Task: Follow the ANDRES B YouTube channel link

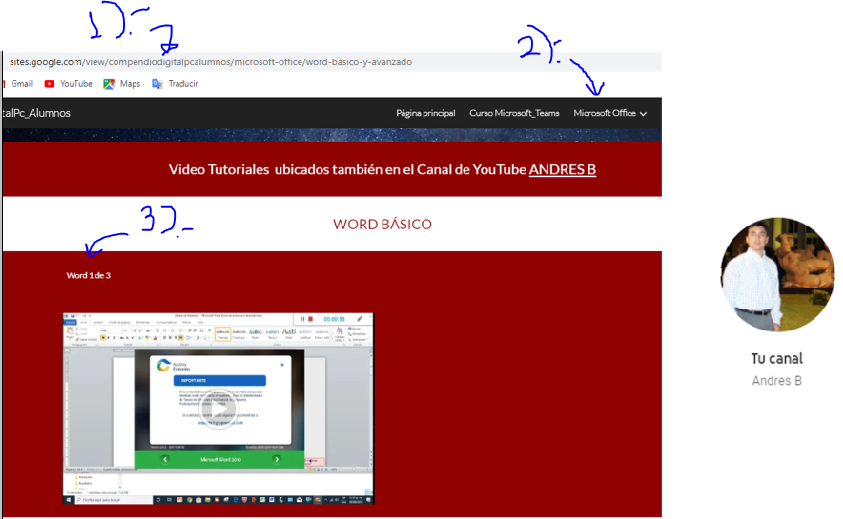Action: tap(562, 169)
